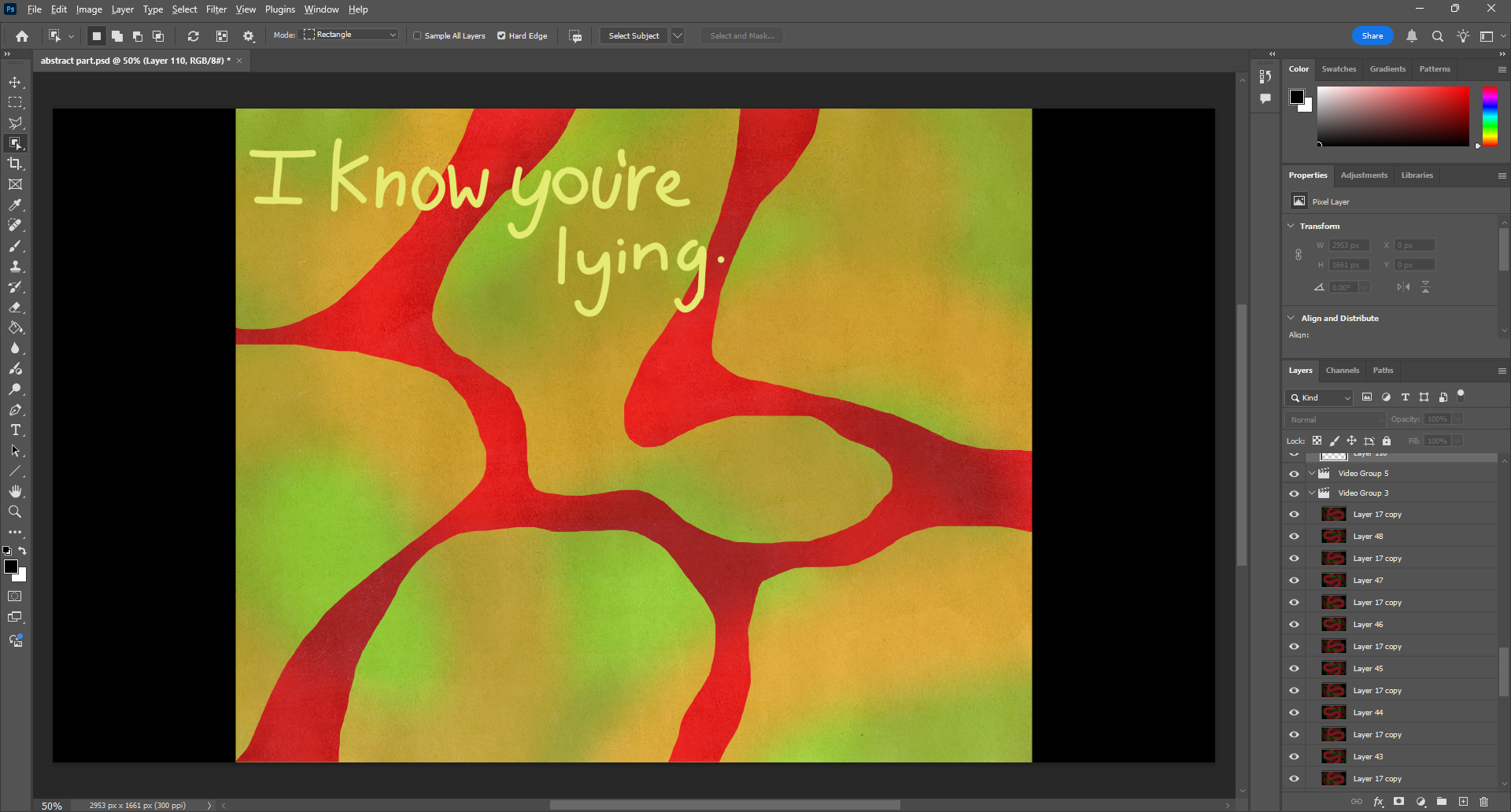Select the History Brush tool
Screen dimensions: 1511x812
[x=15, y=286]
